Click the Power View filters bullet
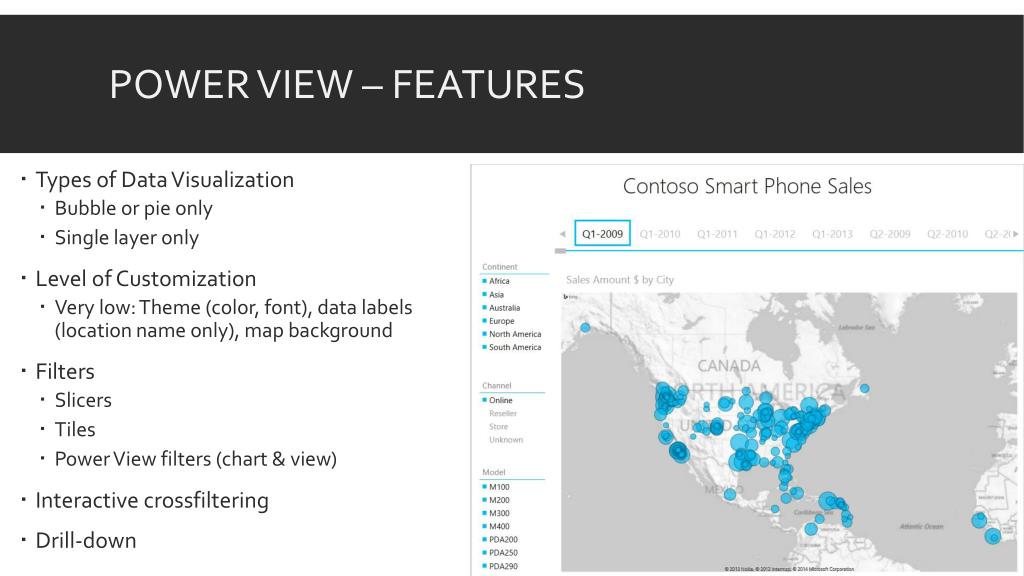 195,459
